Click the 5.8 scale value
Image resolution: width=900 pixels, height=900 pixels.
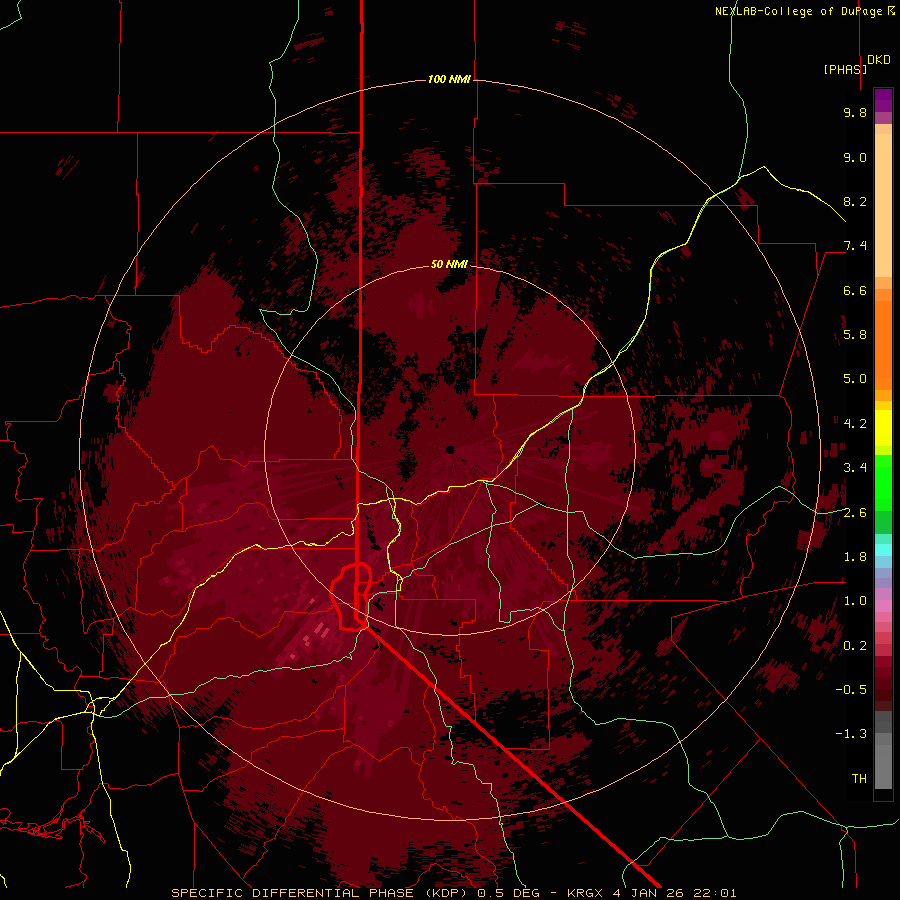855,335
